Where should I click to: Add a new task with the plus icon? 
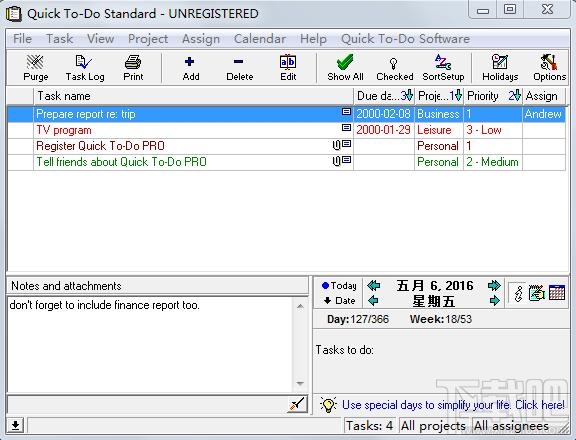pos(191,68)
